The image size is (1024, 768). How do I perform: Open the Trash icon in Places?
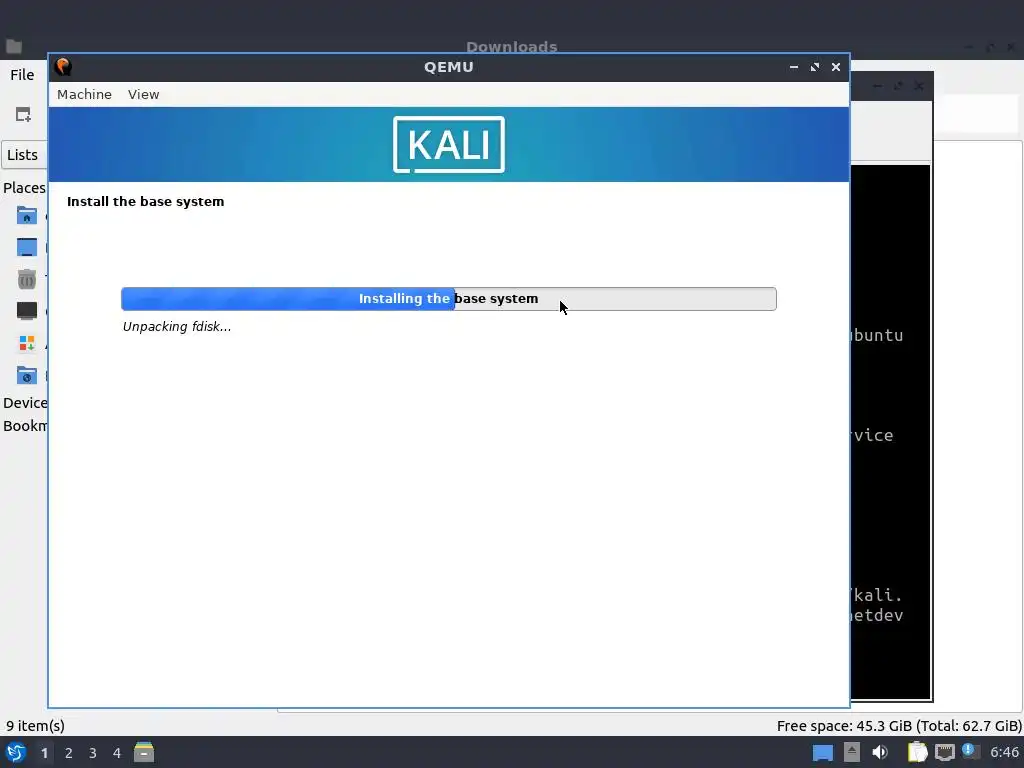pyautogui.click(x=27, y=279)
